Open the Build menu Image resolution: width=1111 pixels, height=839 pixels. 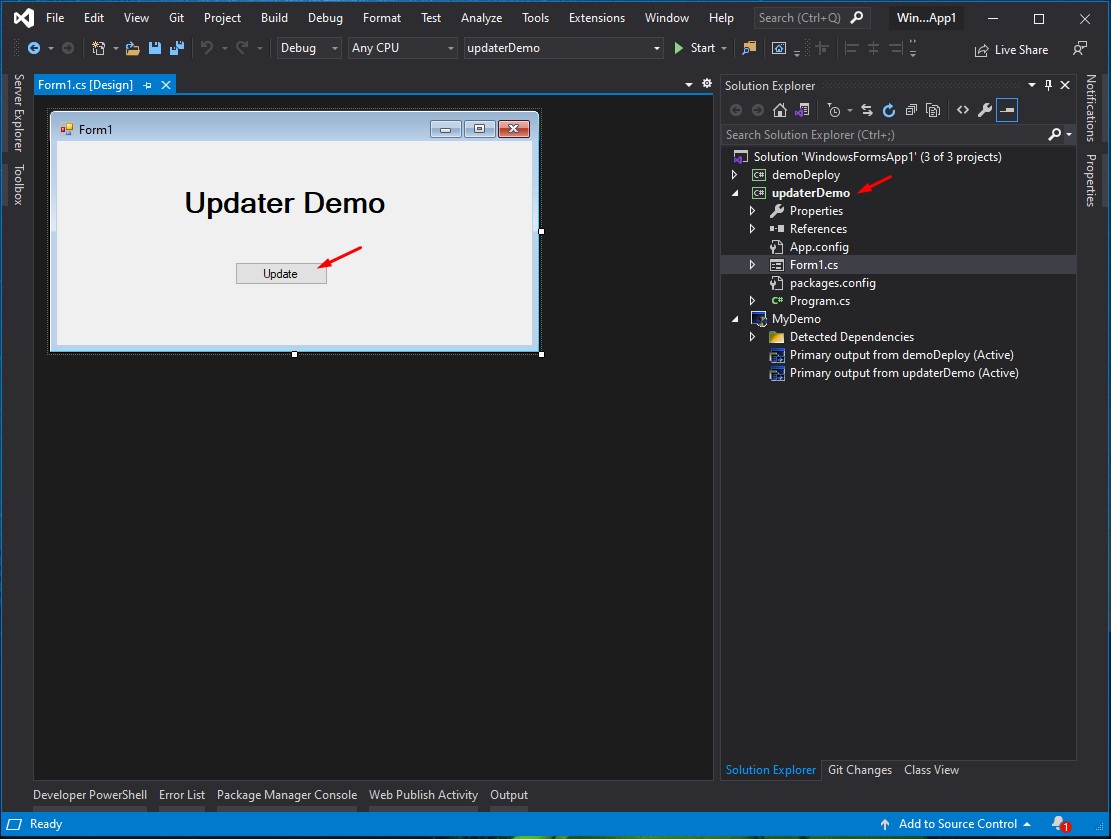point(273,17)
